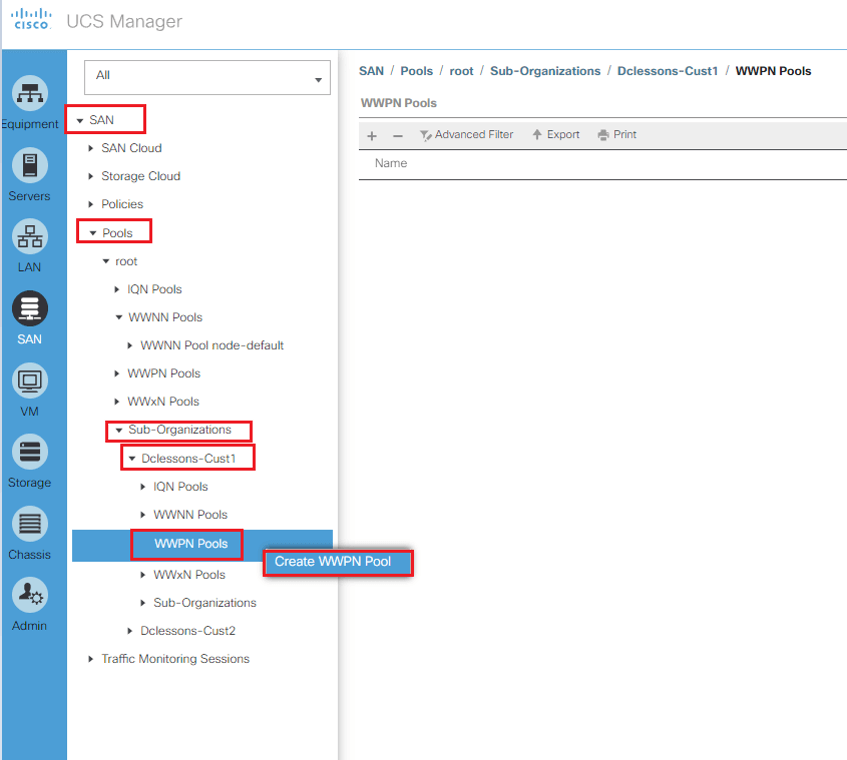The width and height of the screenshot is (847, 760).
Task: Sort by the Name column header
Action: pyautogui.click(x=391, y=163)
